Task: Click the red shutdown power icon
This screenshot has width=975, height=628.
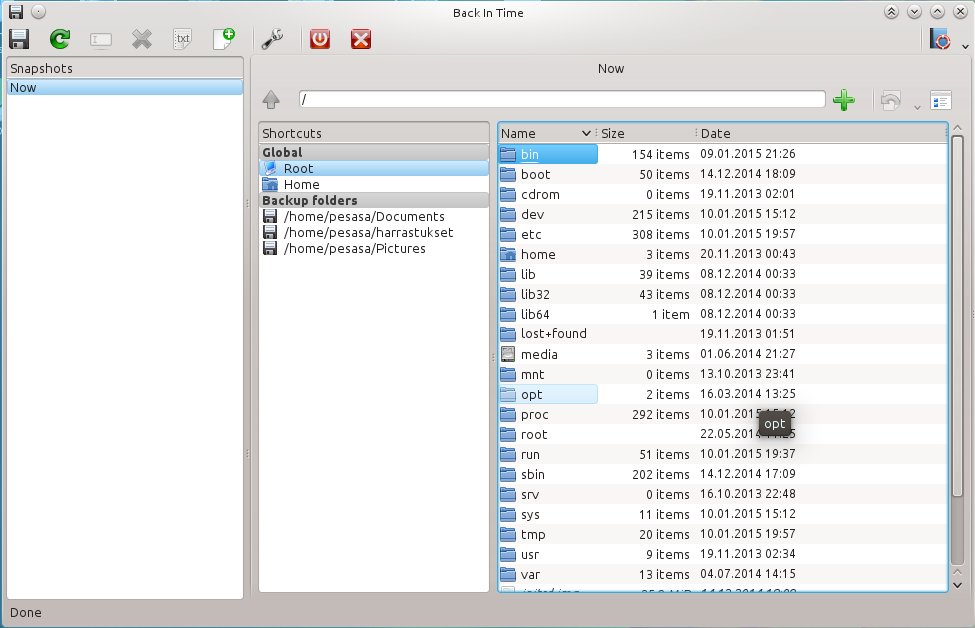Action: [320, 39]
